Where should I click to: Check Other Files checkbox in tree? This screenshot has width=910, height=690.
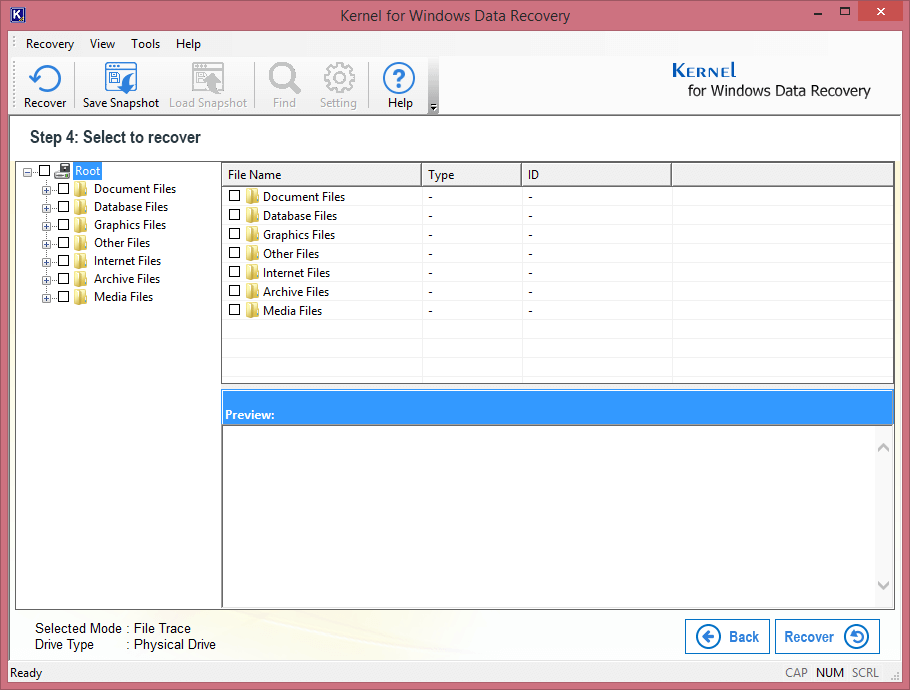[64, 243]
